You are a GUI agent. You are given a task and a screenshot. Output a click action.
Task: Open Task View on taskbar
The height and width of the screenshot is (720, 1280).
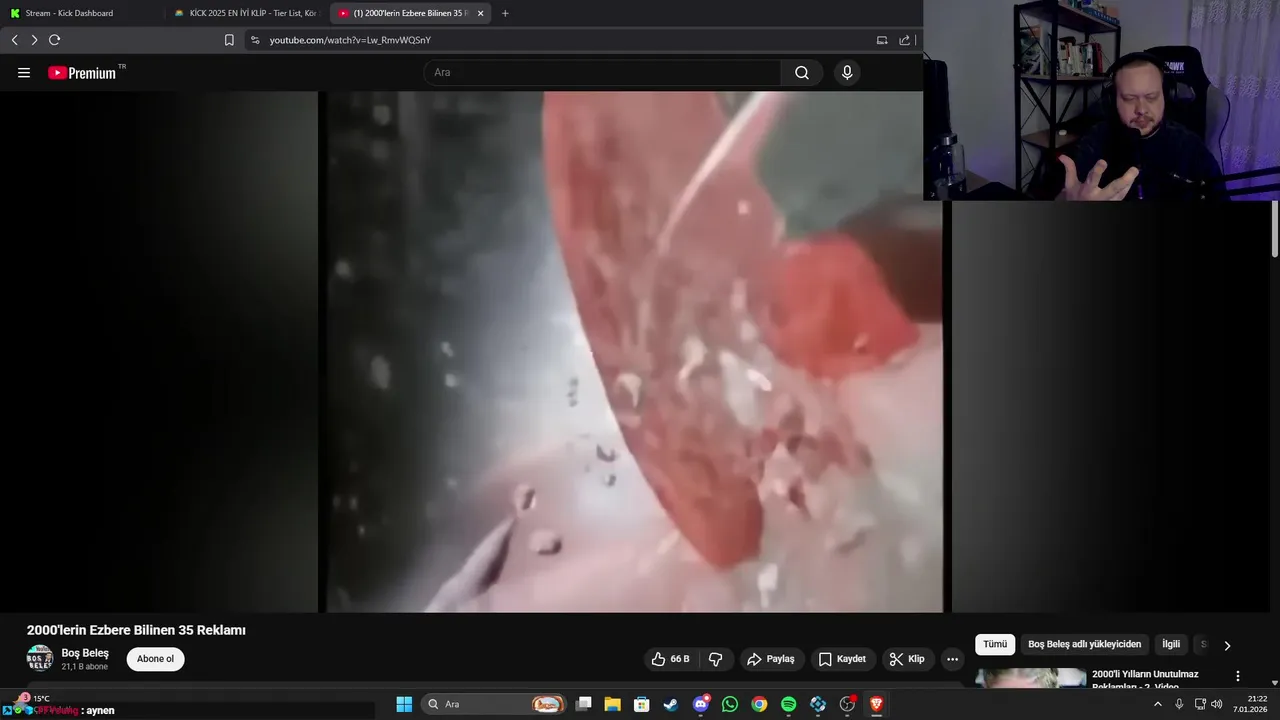tap(584, 704)
